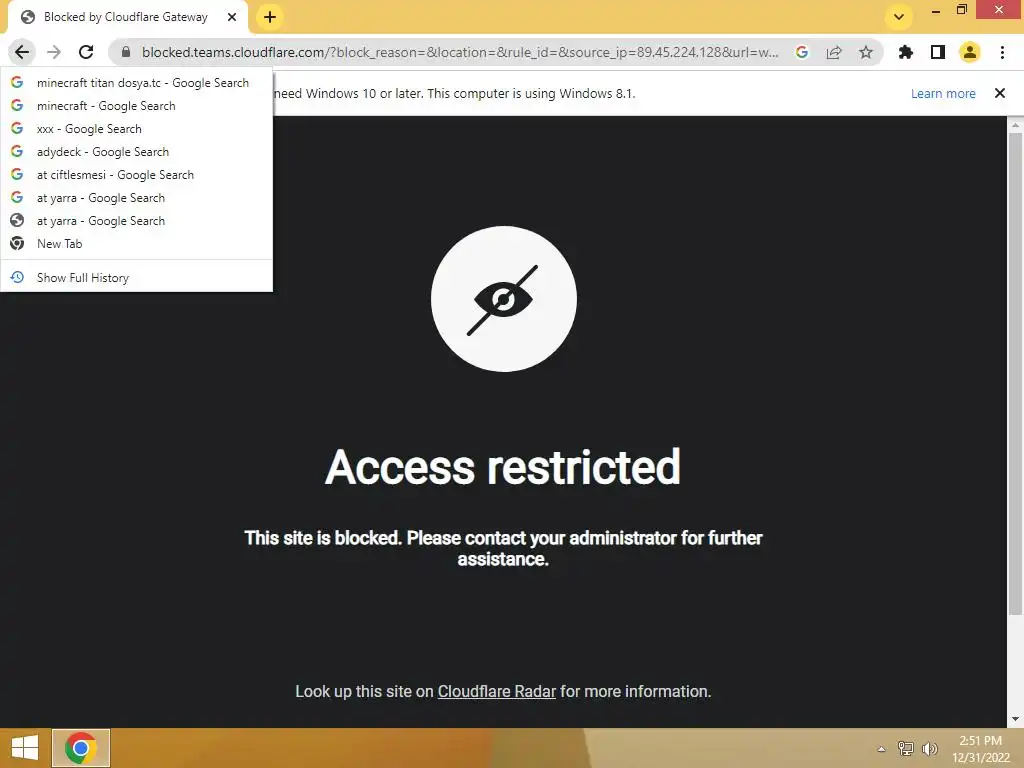This screenshot has height=768, width=1024.
Task: Click Learn more in the notification bar
Action: tap(943, 93)
